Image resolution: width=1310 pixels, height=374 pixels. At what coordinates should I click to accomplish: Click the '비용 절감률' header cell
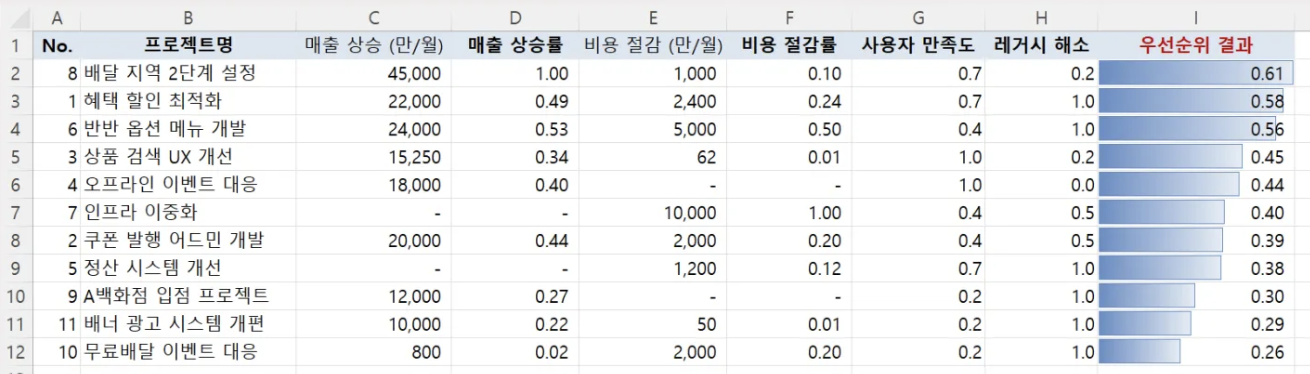(788, 45)
